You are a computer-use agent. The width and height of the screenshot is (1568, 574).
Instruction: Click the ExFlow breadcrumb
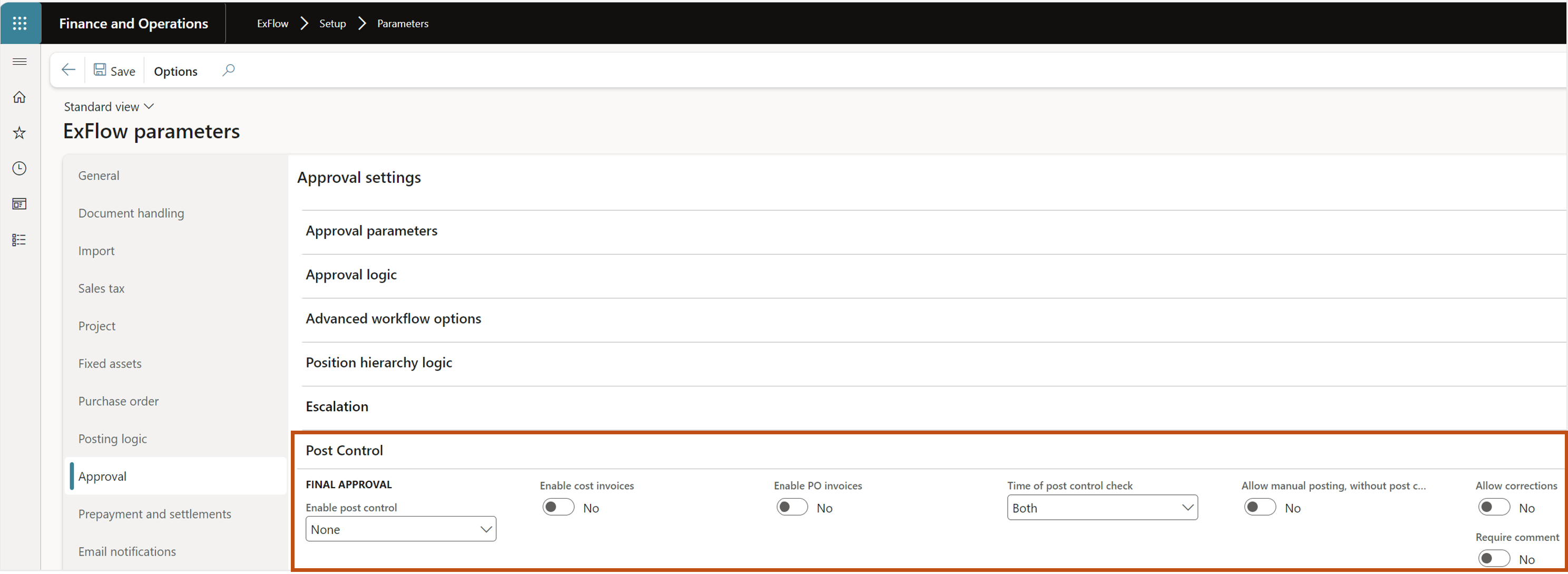pyautogui.click(x=273, y=23)
